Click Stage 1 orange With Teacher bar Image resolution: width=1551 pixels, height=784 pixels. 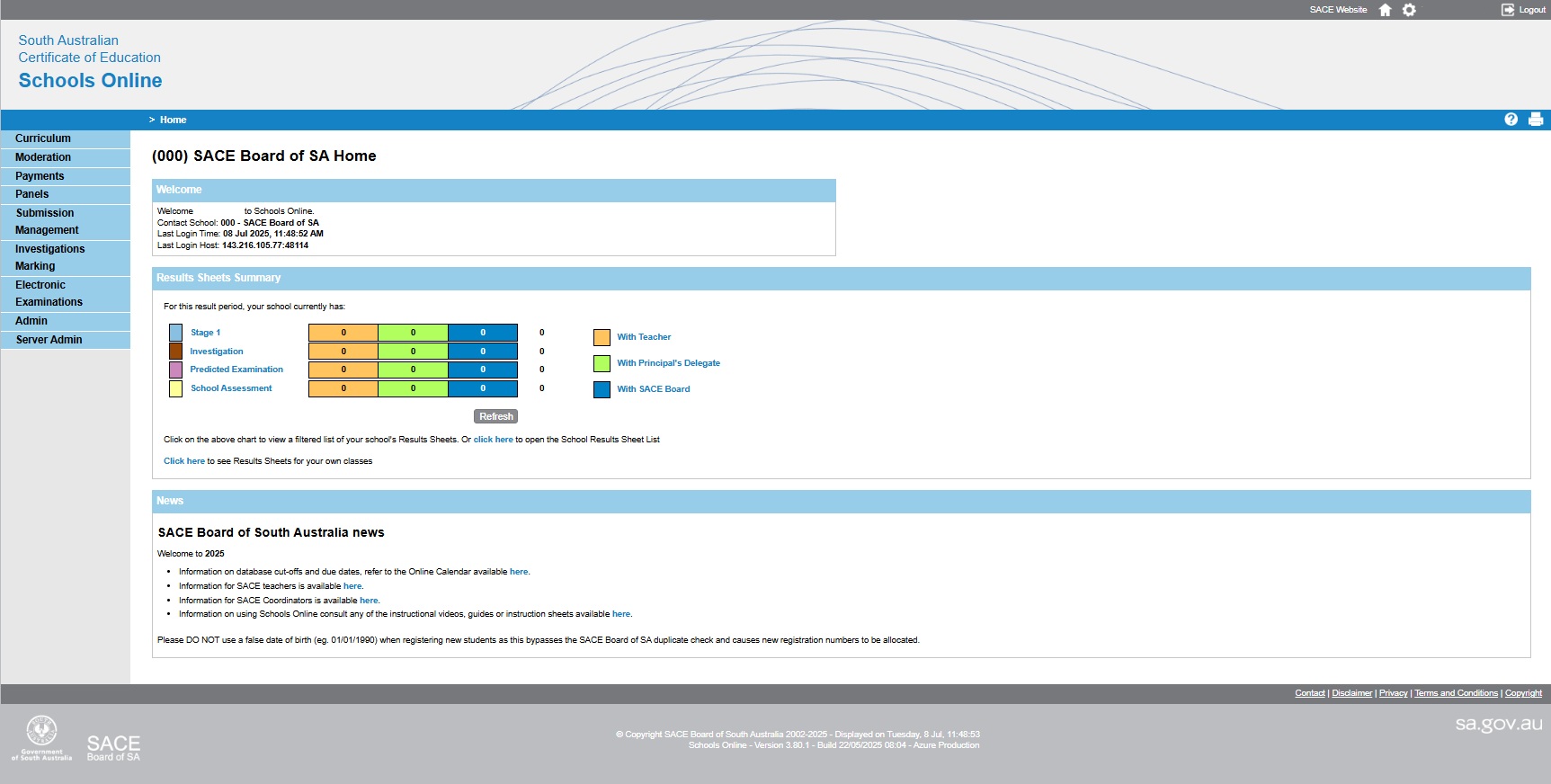pos(343,333)
